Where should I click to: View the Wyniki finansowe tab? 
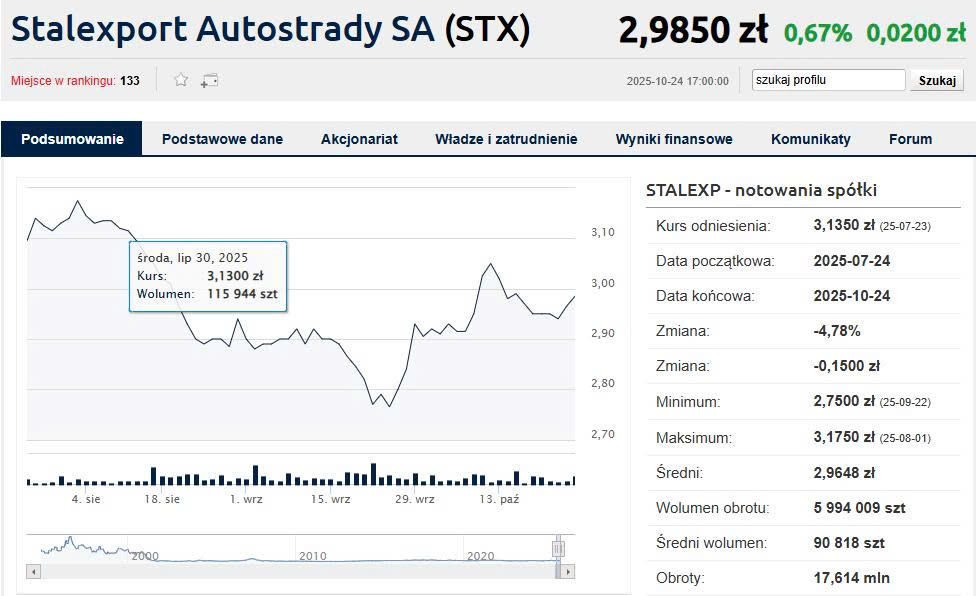(x=674, y=139)
